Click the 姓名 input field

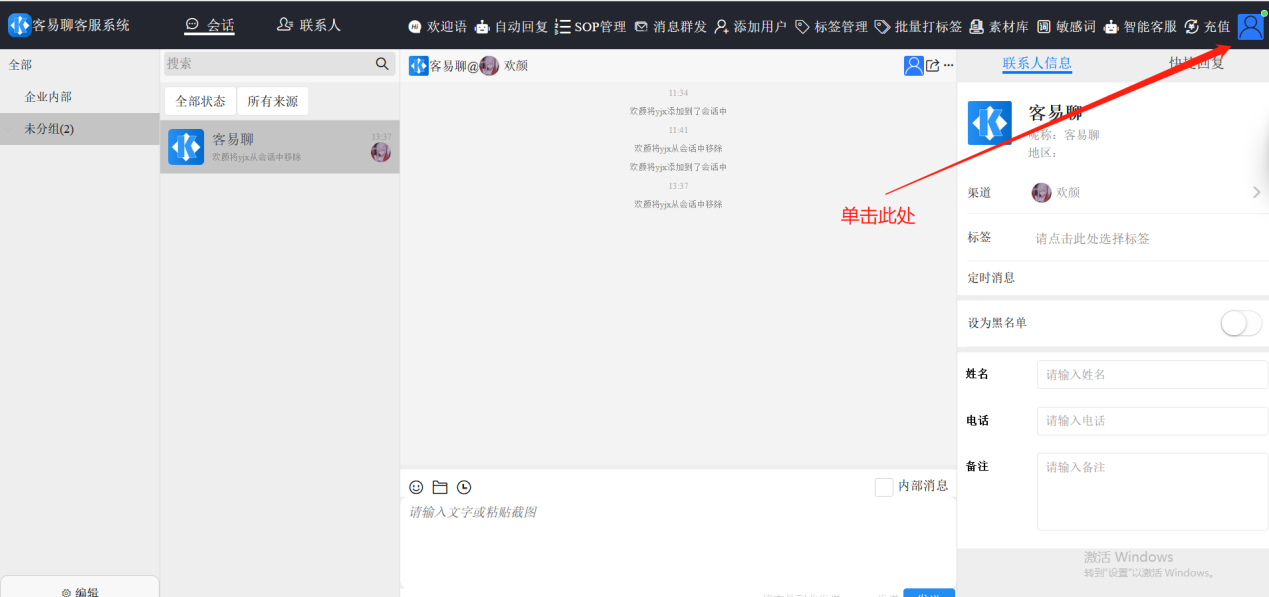tap(1152, 374)
